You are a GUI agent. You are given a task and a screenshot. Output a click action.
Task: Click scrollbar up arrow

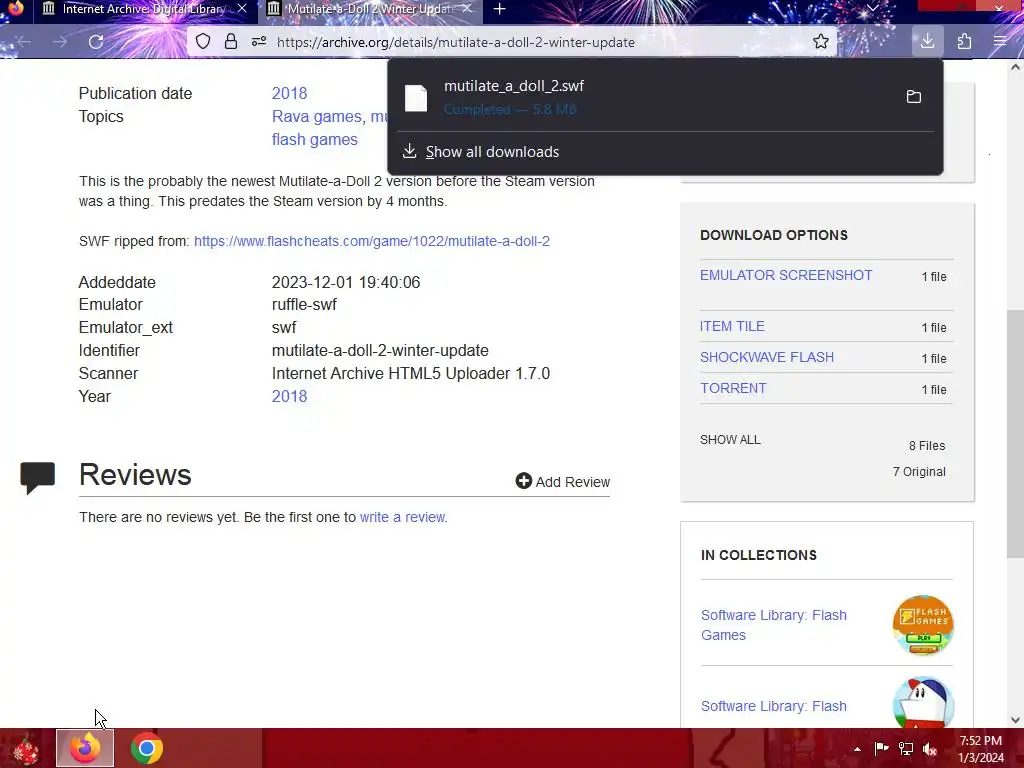(x=1015, y=67)
